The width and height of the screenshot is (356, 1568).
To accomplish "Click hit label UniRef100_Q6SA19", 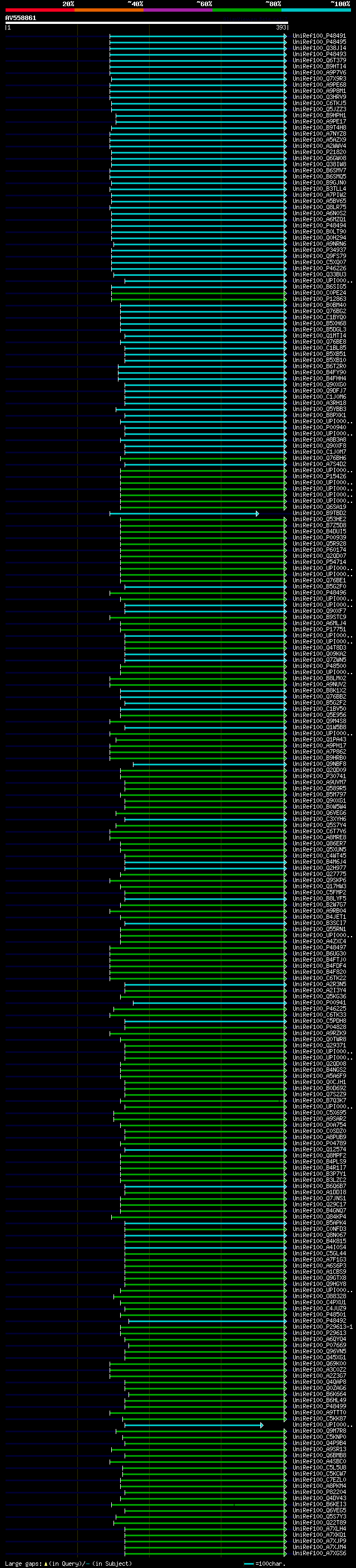I will click(x=319, y=507).
